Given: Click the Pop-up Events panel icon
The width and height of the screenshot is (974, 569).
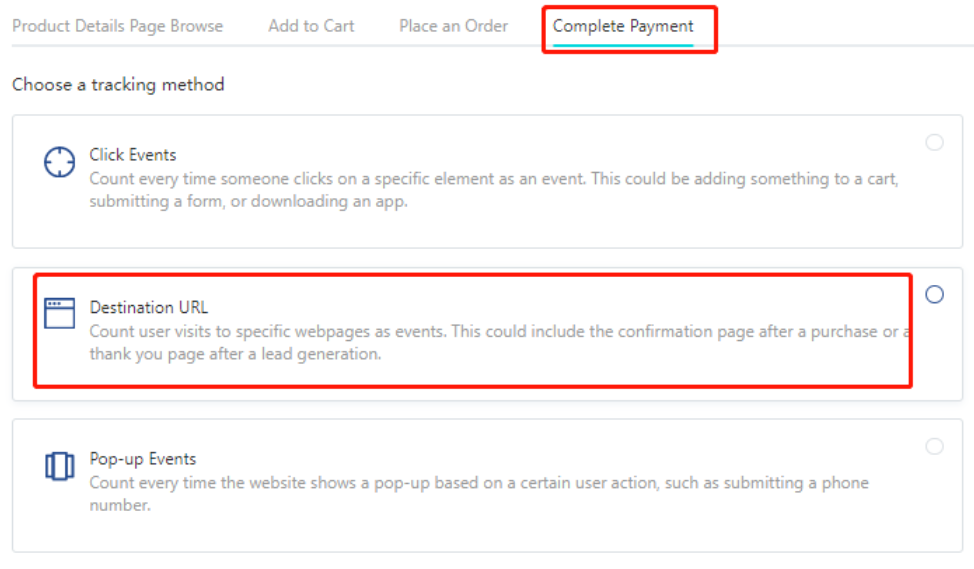Looking at the screenshot, I should (60, 466).
